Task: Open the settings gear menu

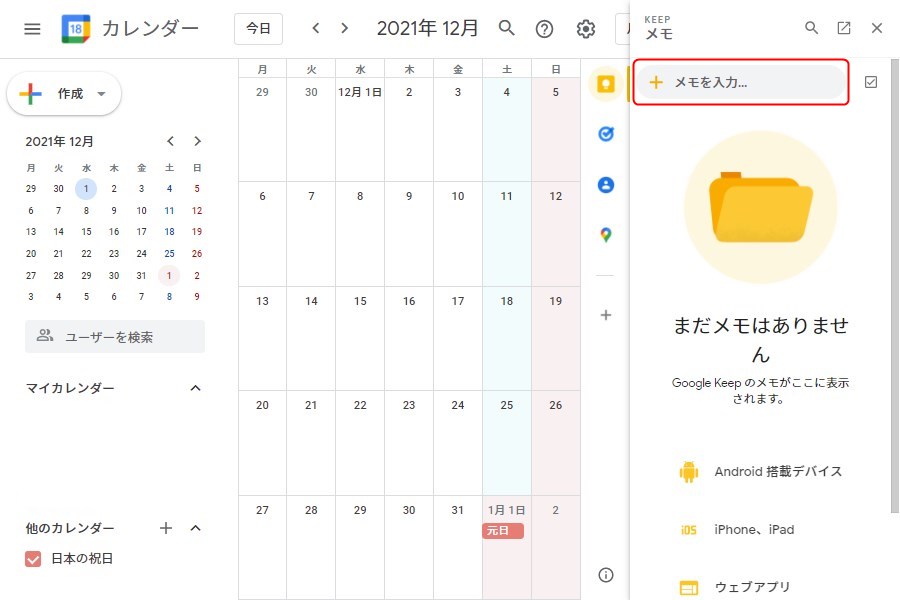Action: 586,29
